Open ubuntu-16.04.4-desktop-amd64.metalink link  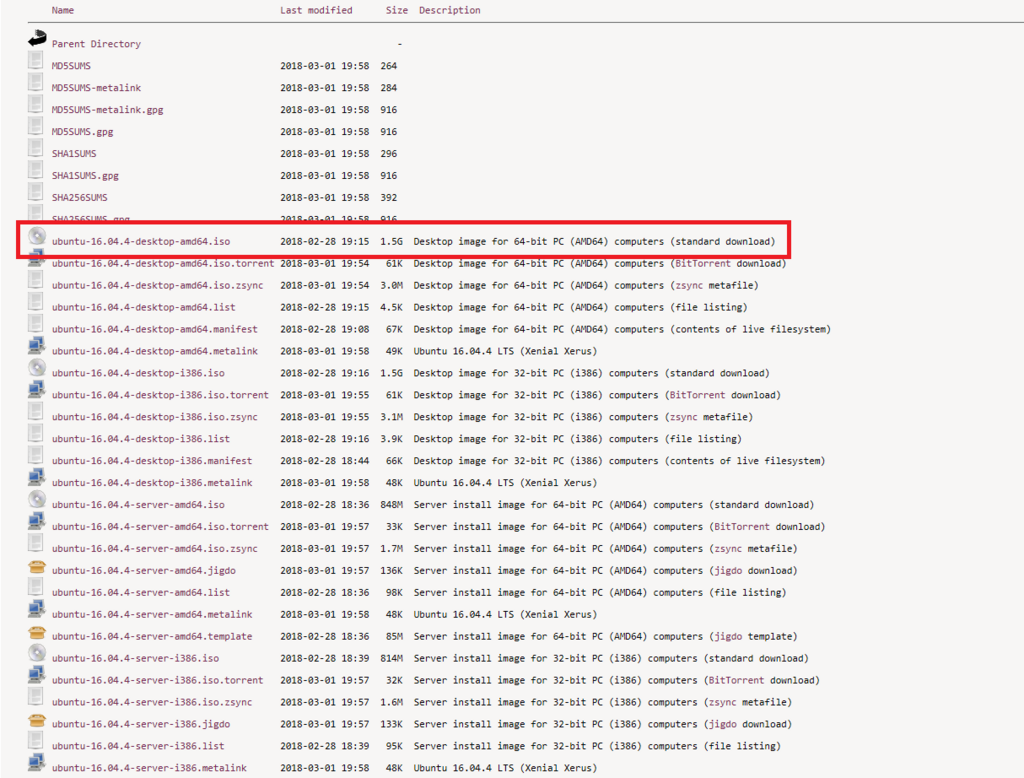[155, 351]
